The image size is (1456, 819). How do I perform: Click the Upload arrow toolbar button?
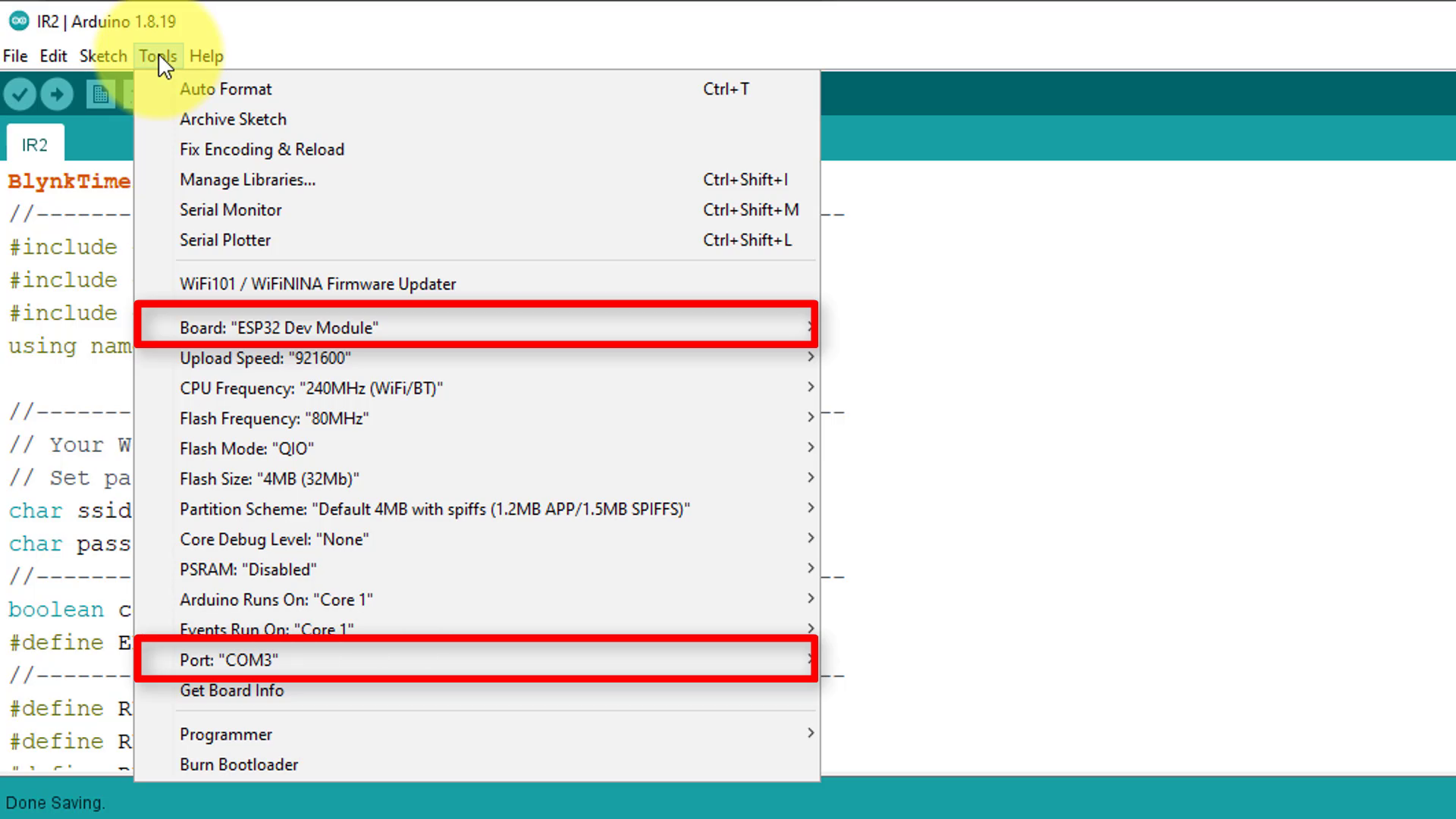tap(57, 95)
